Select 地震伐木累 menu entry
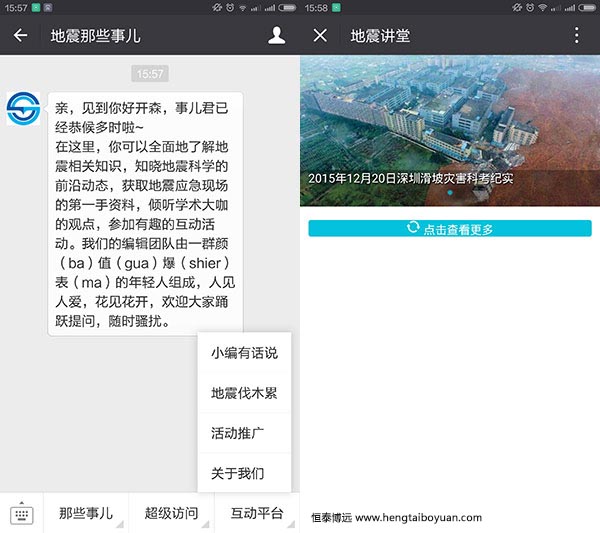The height and width of the screenshot is (533, 600). tap(244, 393)
